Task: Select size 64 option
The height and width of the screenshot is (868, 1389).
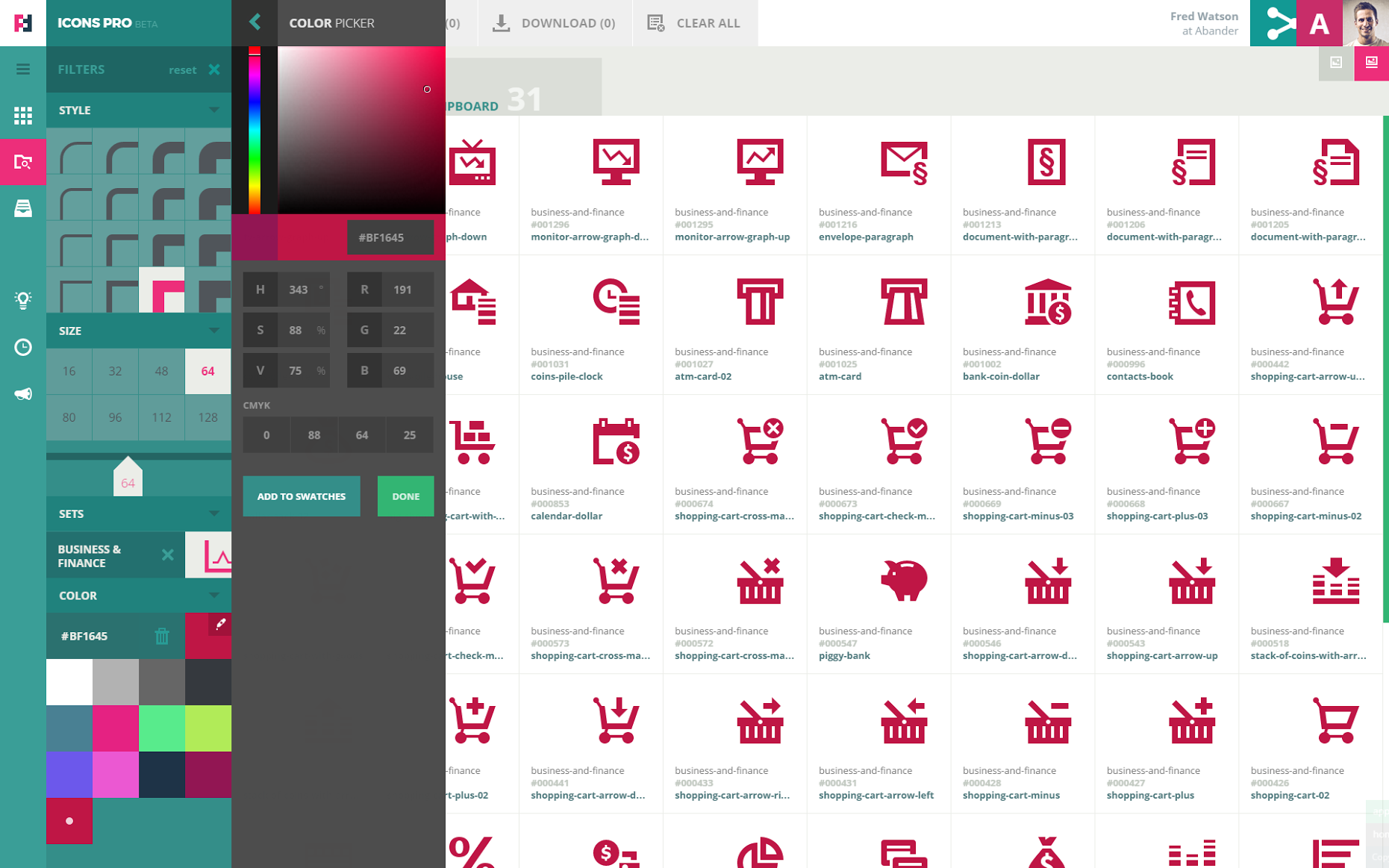Action: [208, 371]
